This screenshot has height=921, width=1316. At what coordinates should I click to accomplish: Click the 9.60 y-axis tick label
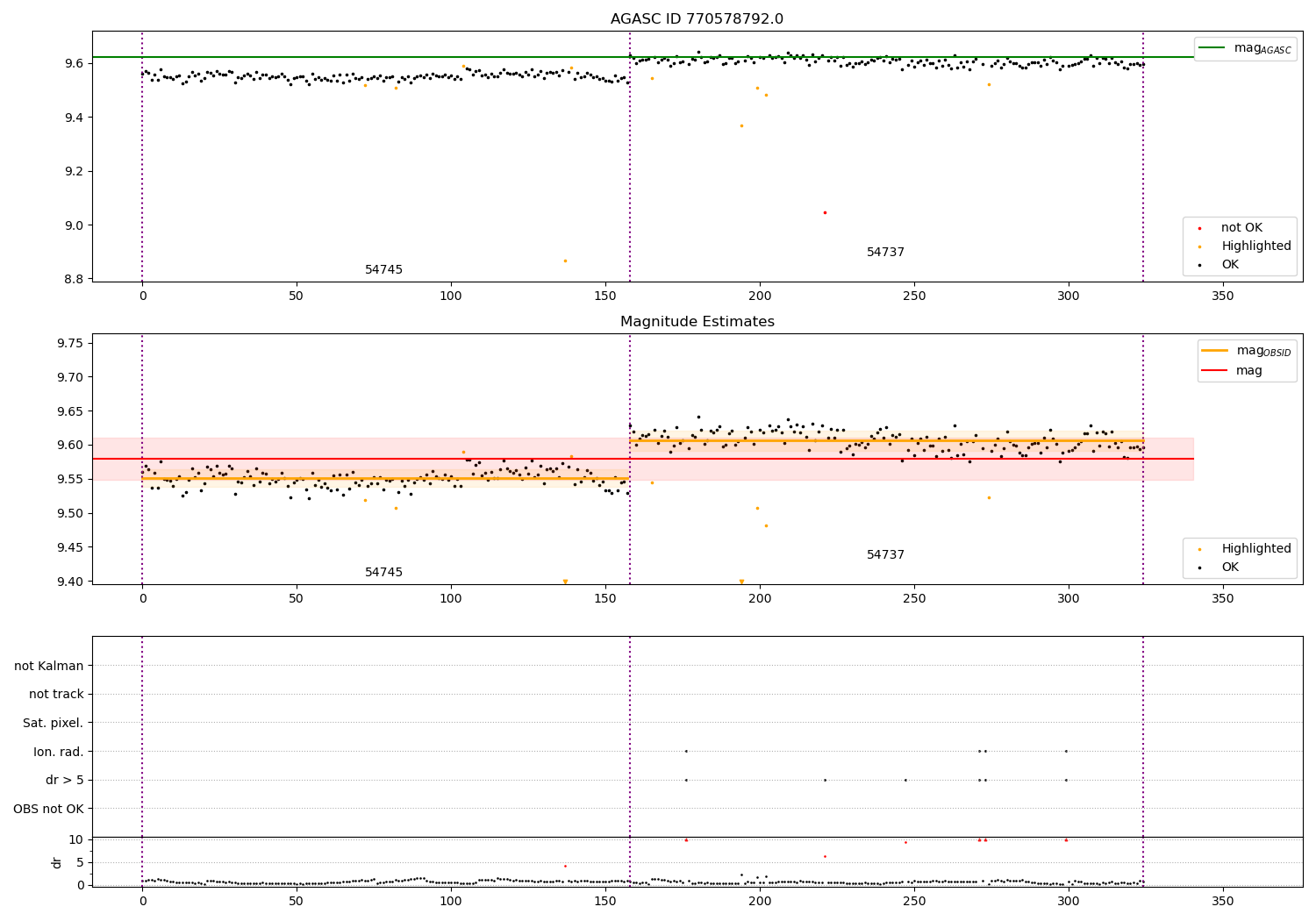[x=70, y=446]
